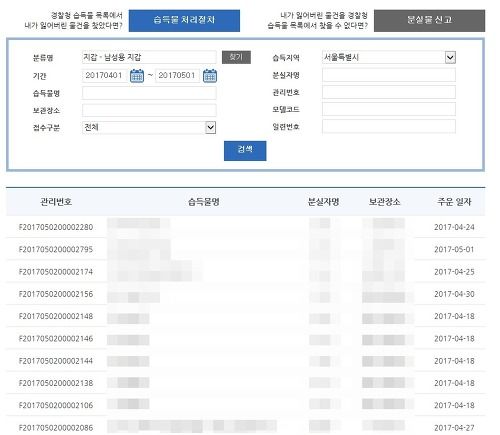The height and width of the screenshot is (435, 500).
Task: Focus the start date field 20170401
Action: click(x=106, y=76)
